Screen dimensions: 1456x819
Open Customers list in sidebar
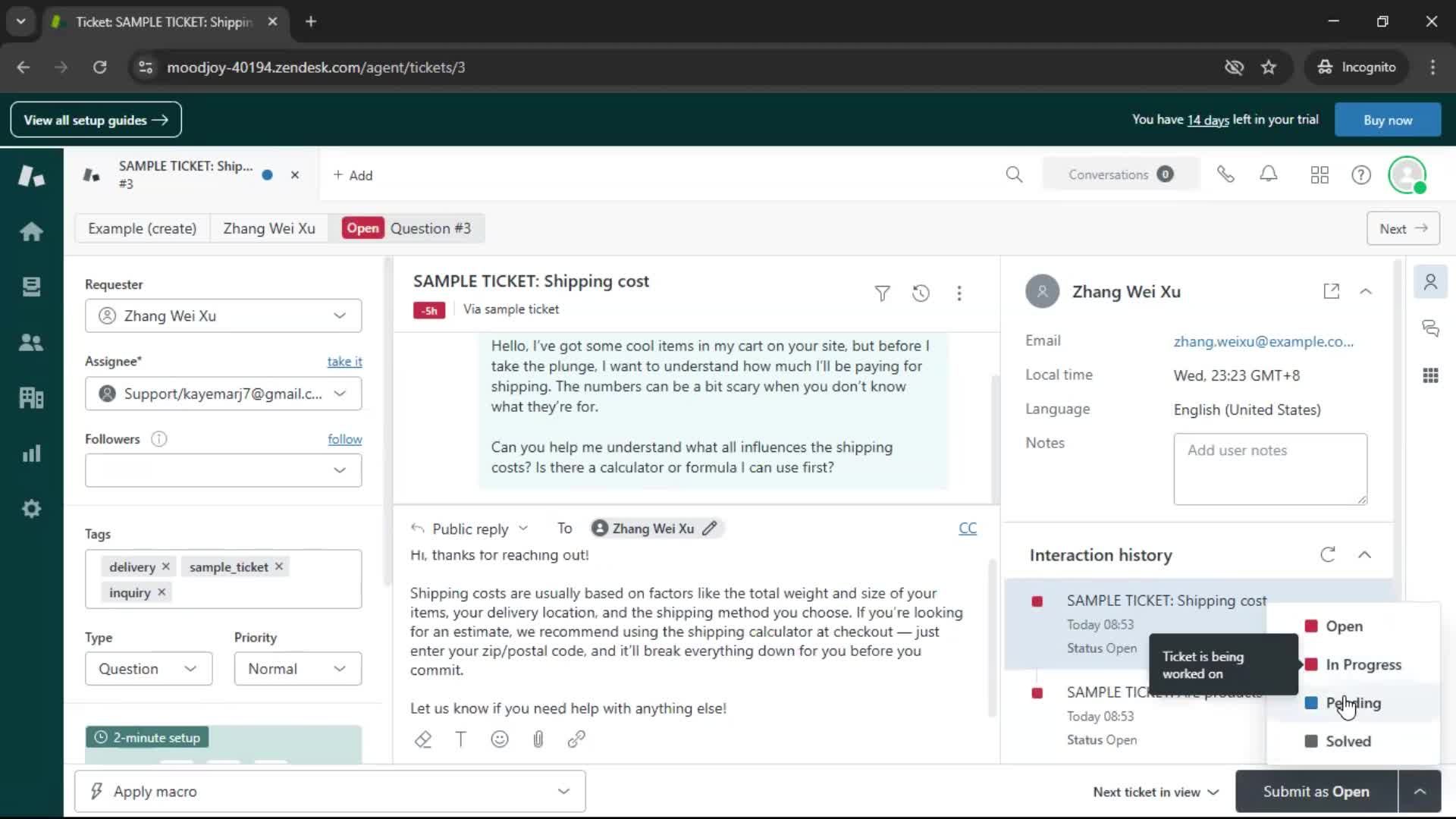pos(31,342)
